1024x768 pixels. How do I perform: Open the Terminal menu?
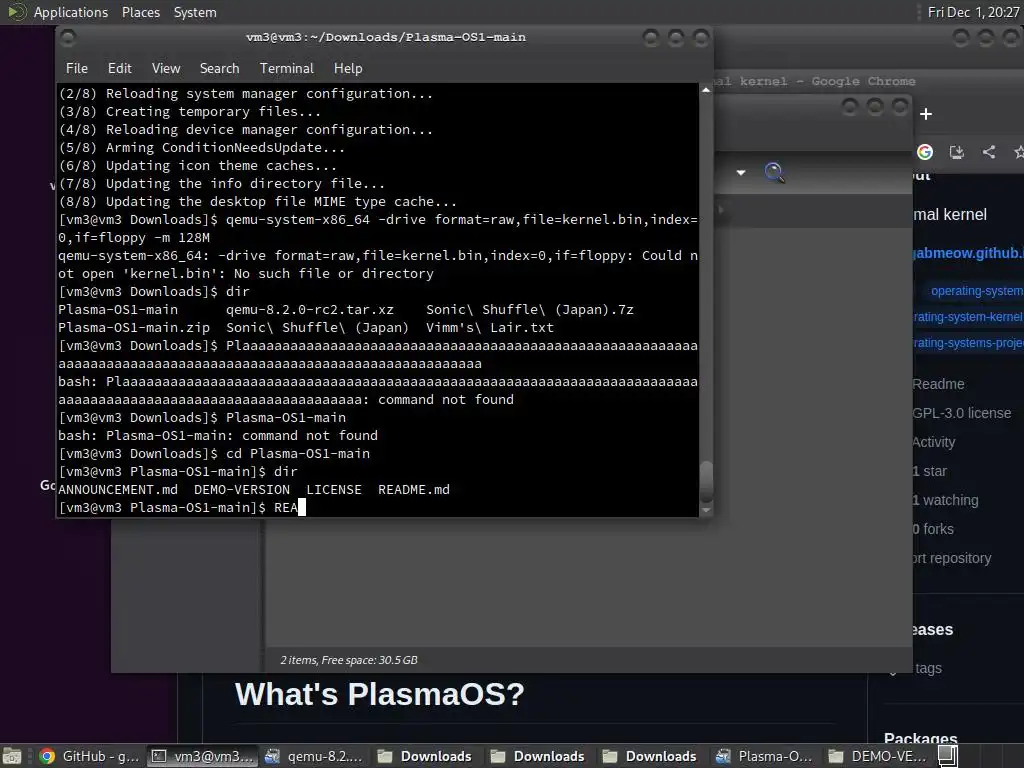click(x=287, y=69)
